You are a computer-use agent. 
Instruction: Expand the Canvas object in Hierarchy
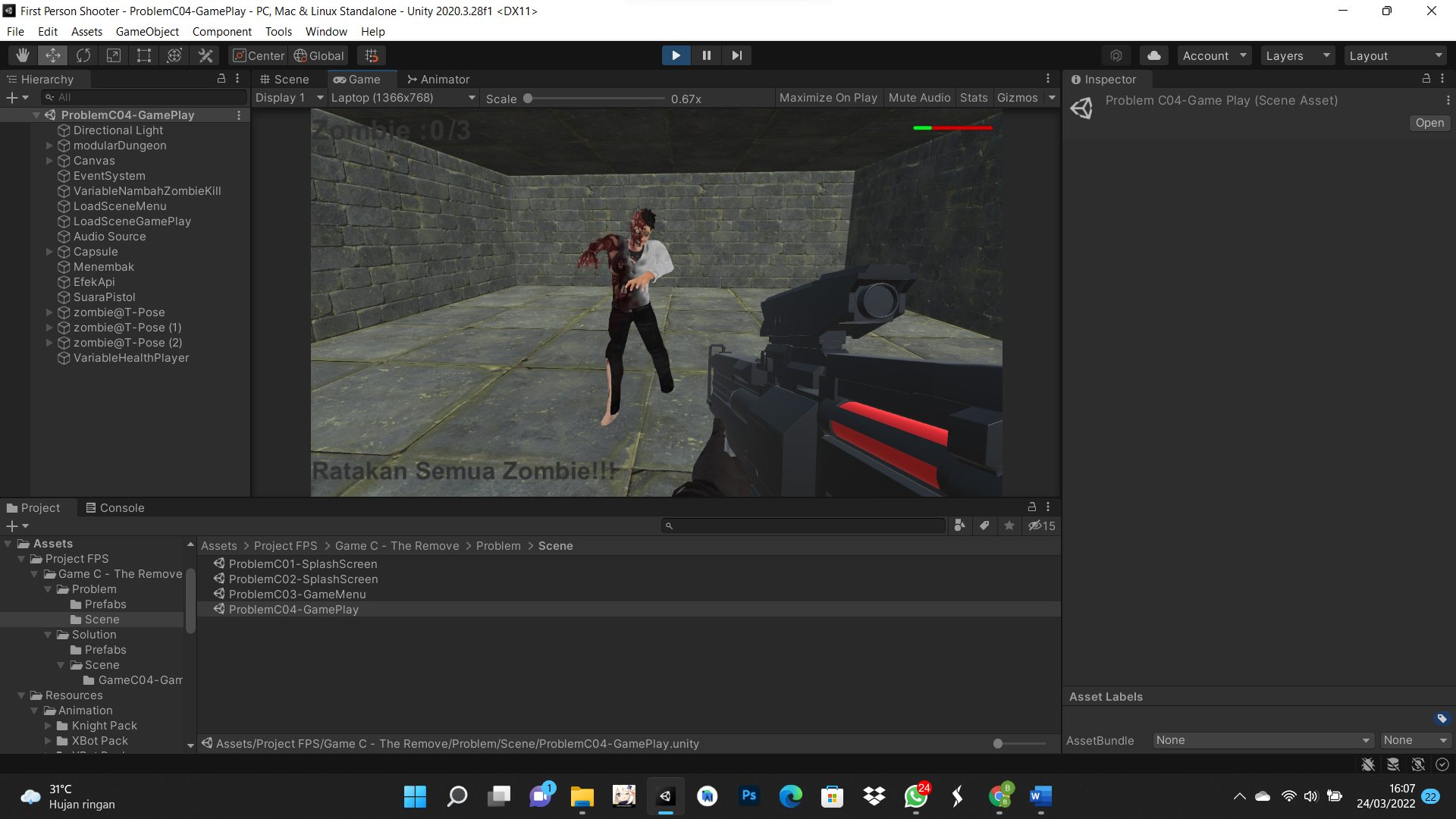click(x=49, y=161)
